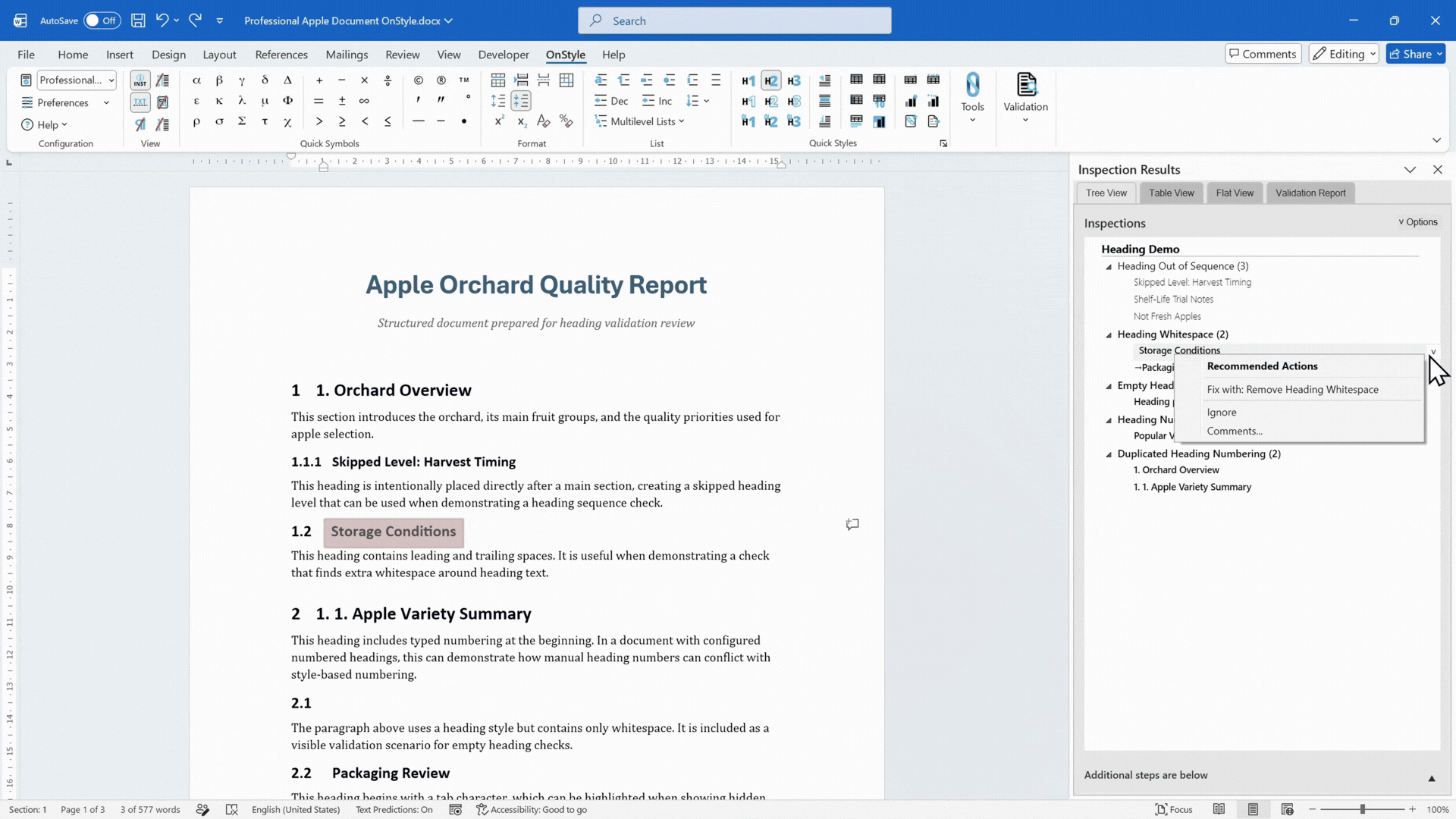
Task: Expand the Options in Inspections panel
Action: click(x=1417, y=222)
